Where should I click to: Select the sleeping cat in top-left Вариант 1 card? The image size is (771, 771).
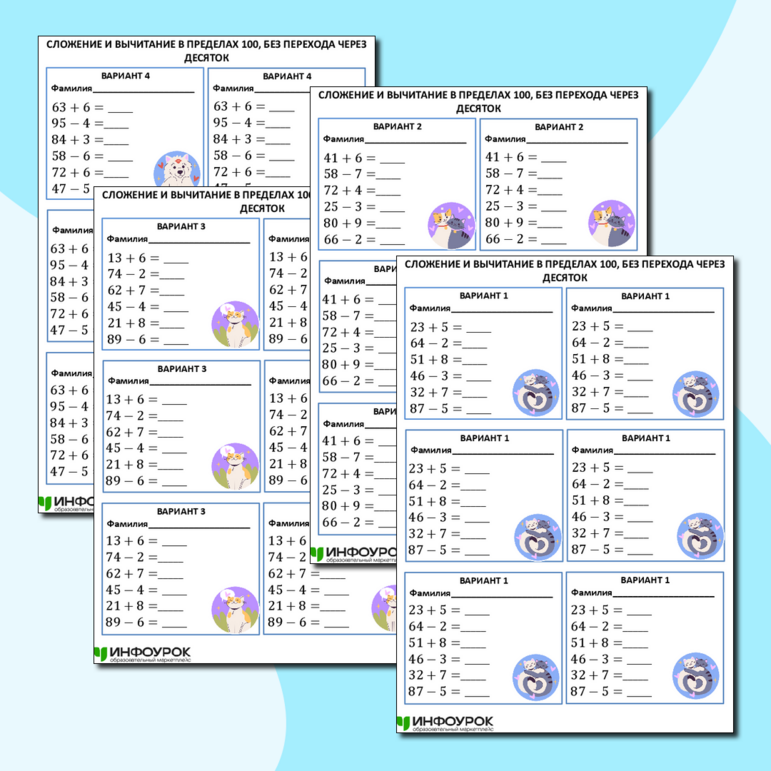point(535,391)
